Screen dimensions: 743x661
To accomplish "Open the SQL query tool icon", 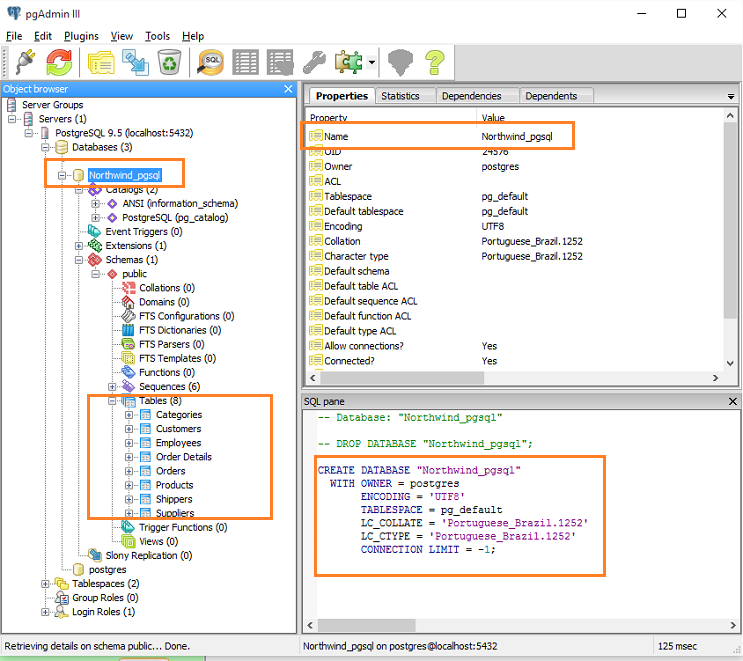I will 211,62.
